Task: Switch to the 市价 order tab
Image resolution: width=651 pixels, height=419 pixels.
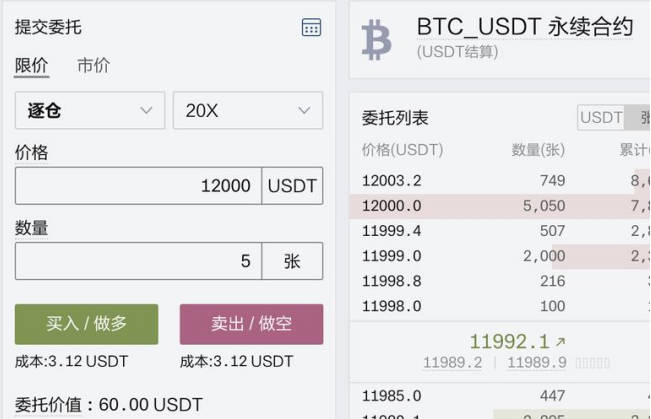Action: [x=93, y=66]
